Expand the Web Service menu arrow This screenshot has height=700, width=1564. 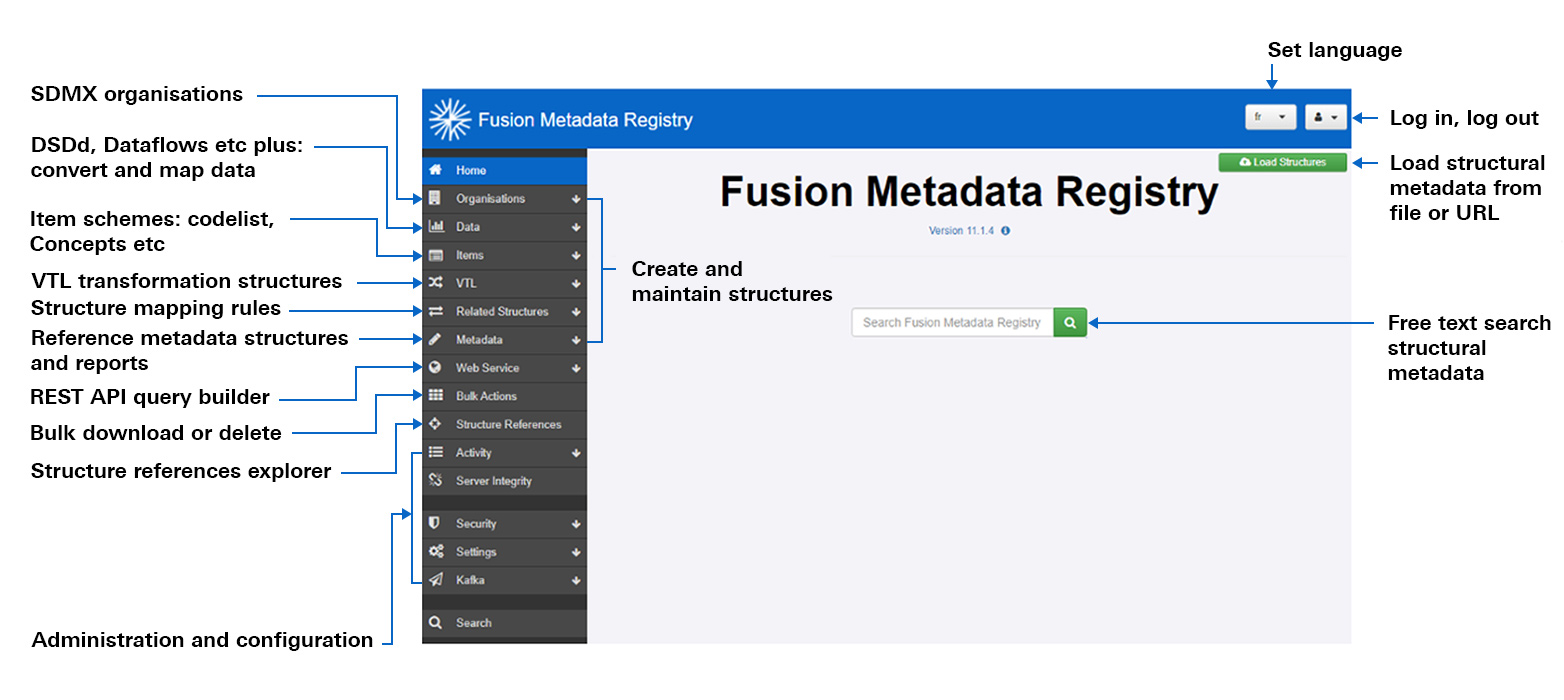tap(576, 368)
